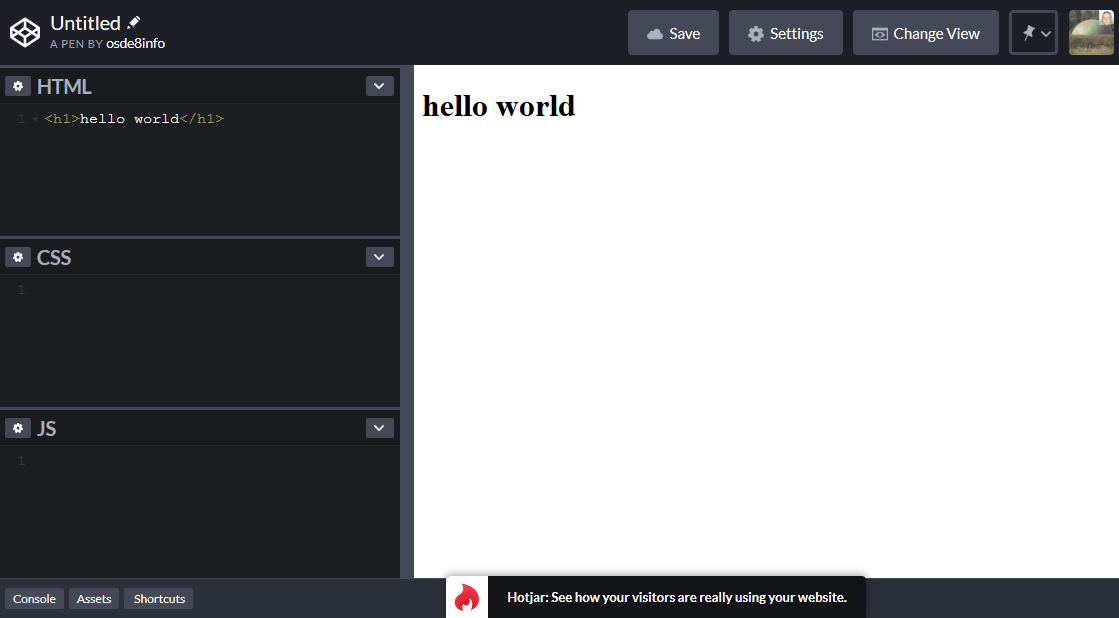
Task: Click the pencil icon to edit pen title
Action: [x=134, y=23]
